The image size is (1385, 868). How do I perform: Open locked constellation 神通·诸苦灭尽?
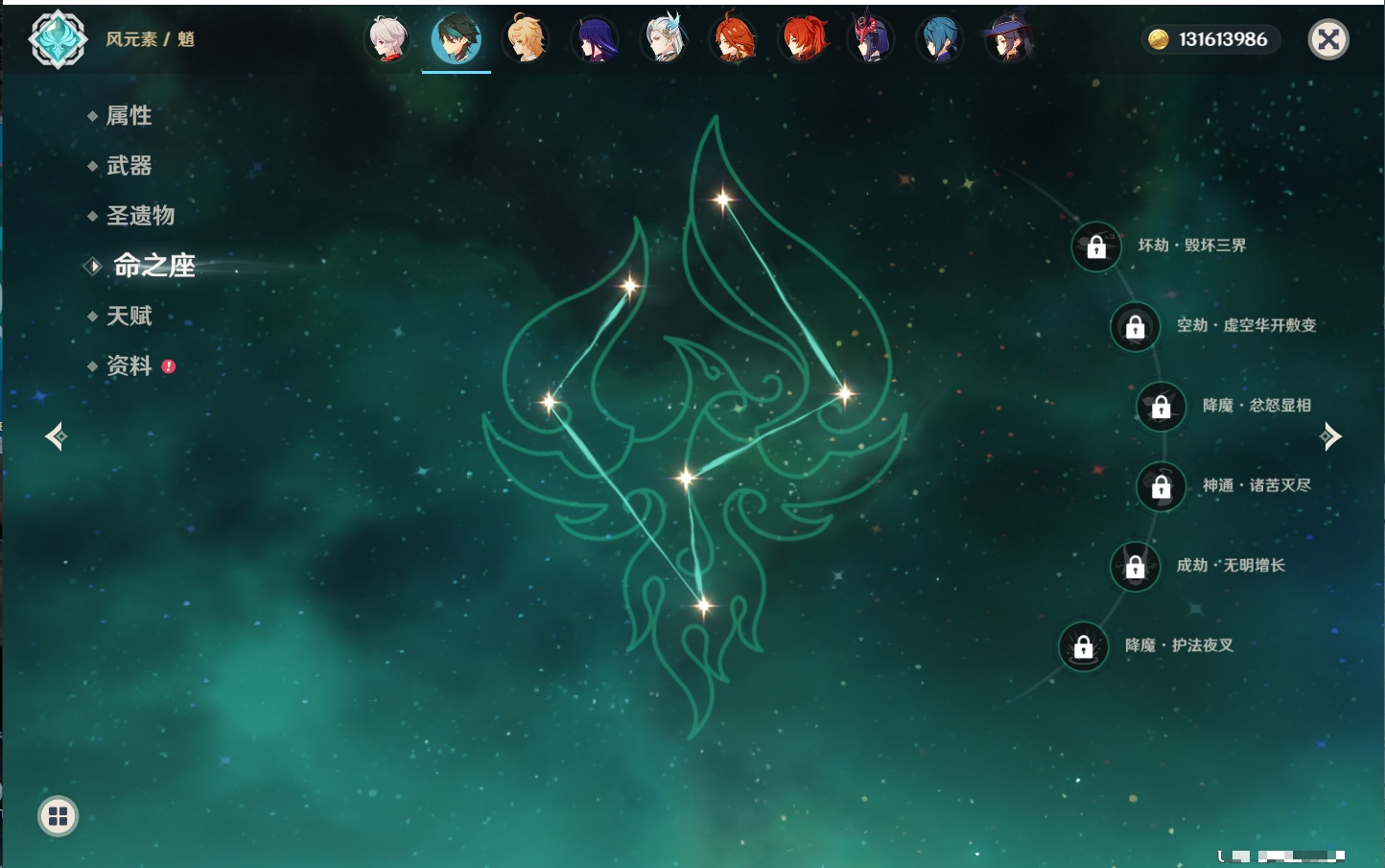click(1162, 486)
